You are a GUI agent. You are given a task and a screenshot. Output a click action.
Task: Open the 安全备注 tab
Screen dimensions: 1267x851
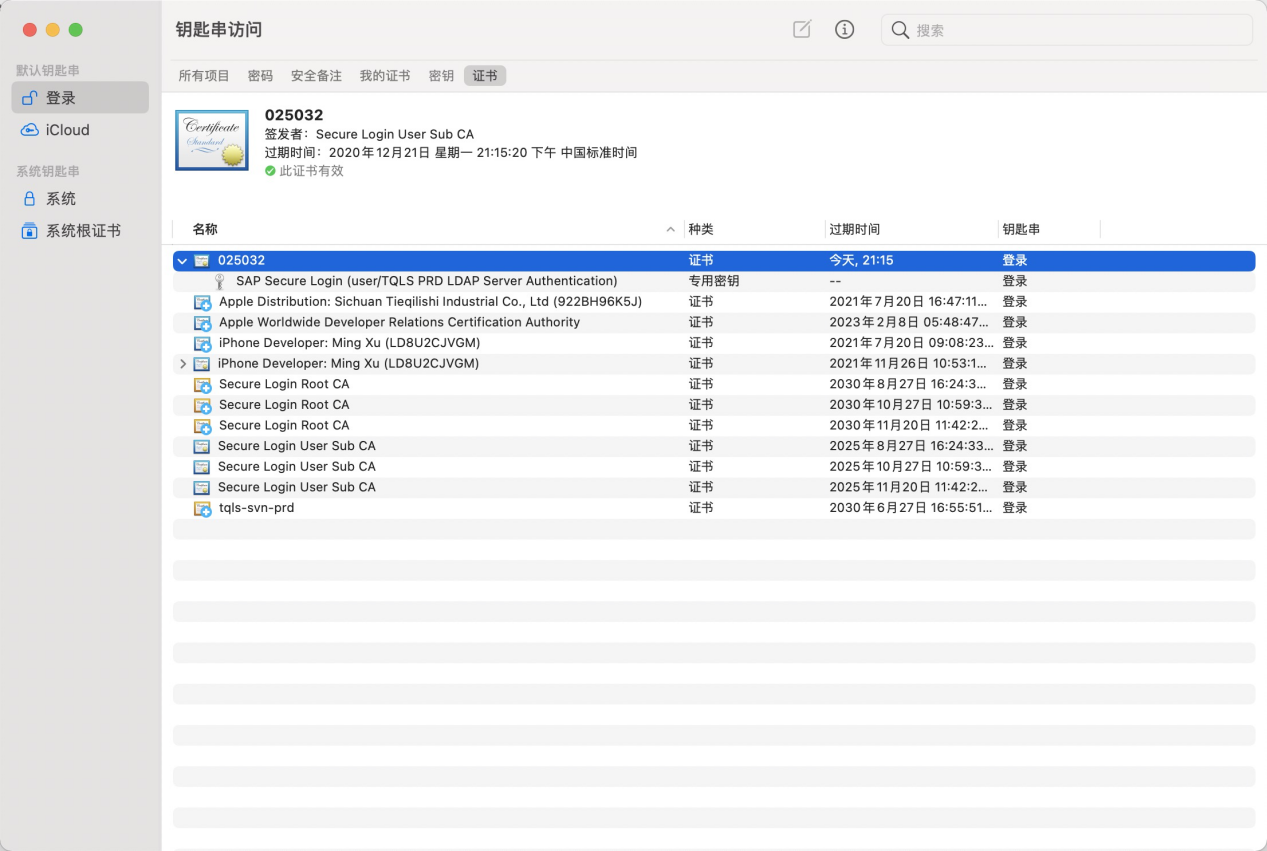[x=316, y=76]
